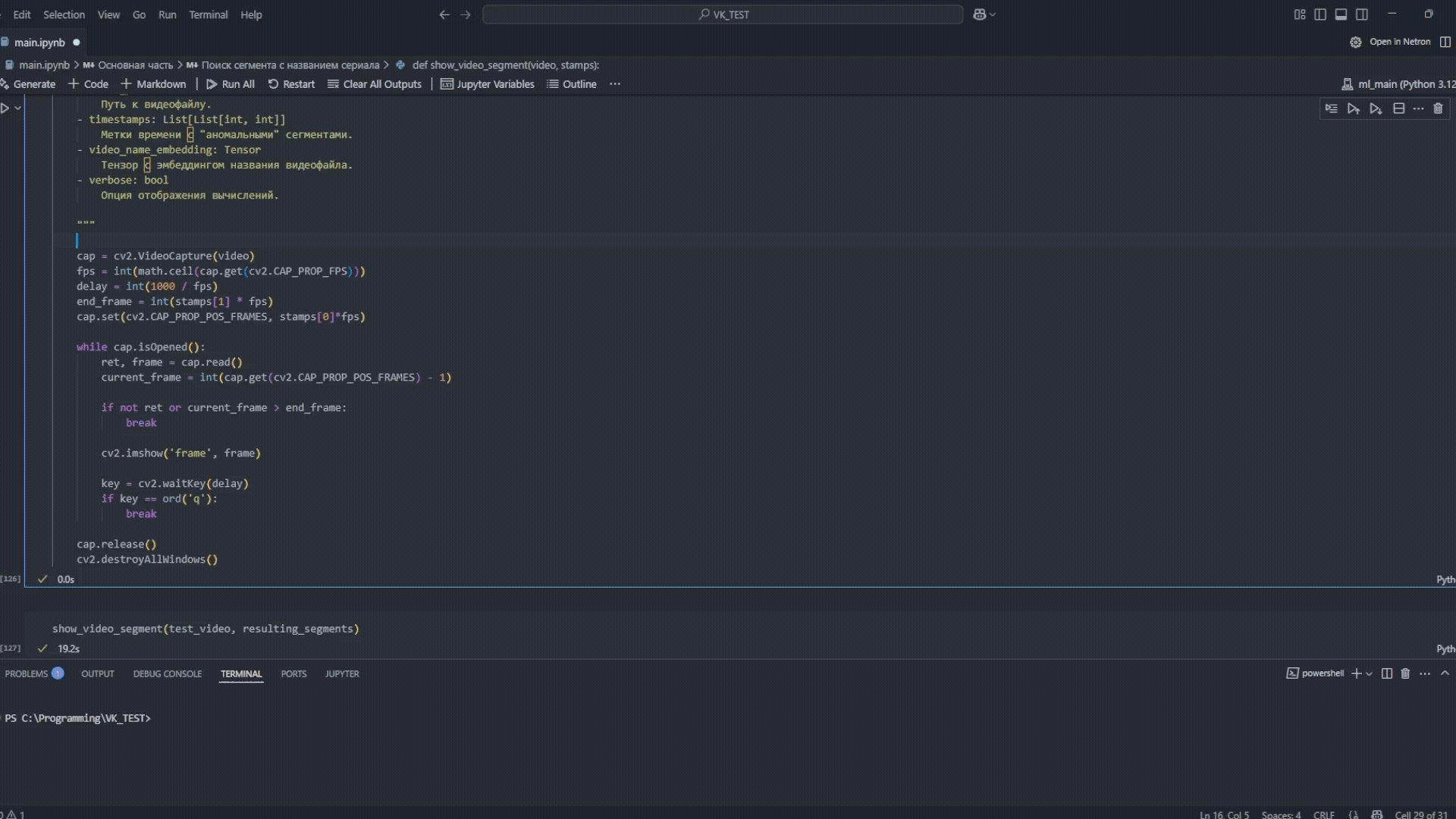
Task: Delete the cell with trash icon
Action: pos(1438,108)
